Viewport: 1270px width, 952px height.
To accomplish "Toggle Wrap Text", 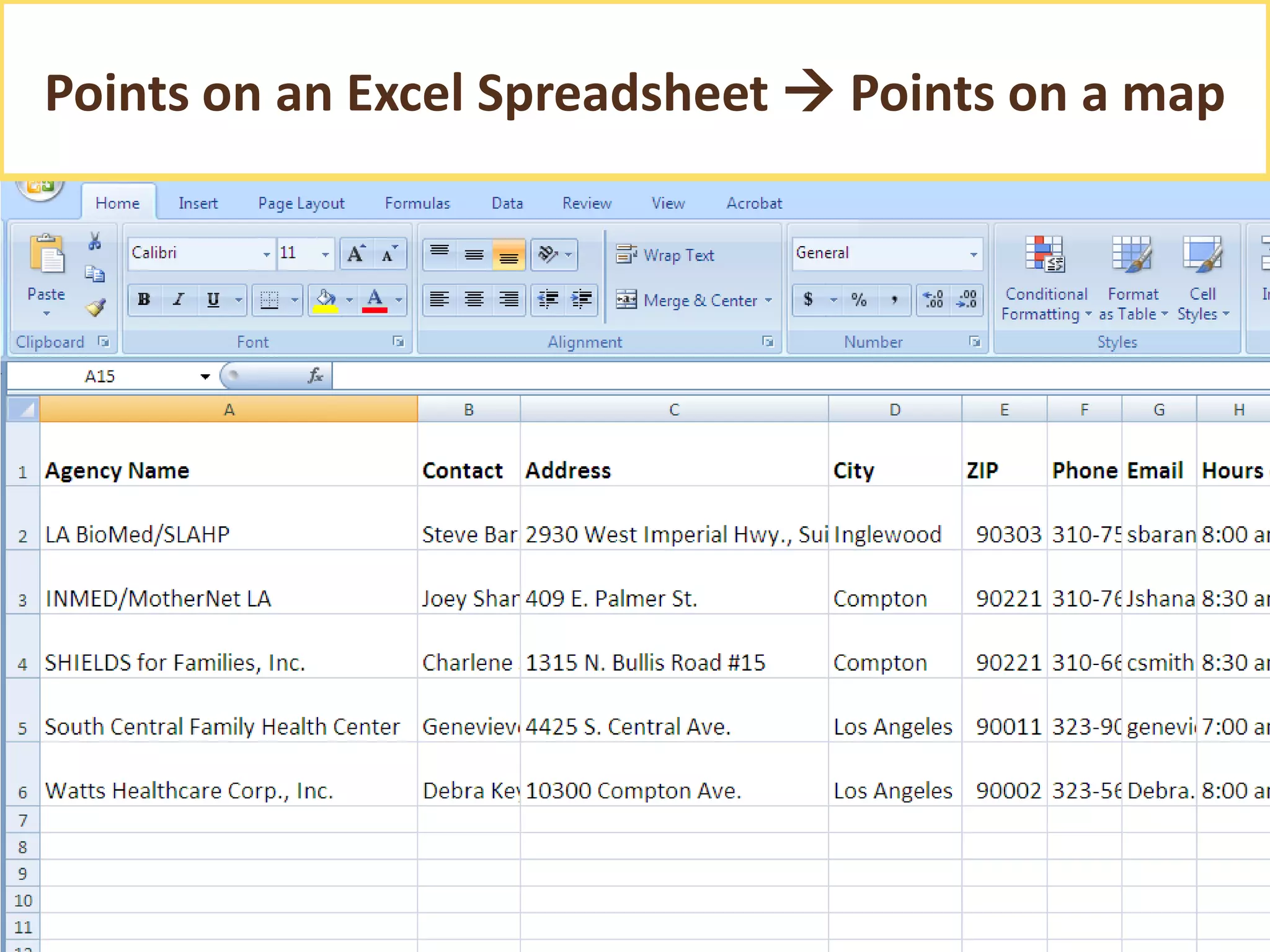I will pos(665,255).
